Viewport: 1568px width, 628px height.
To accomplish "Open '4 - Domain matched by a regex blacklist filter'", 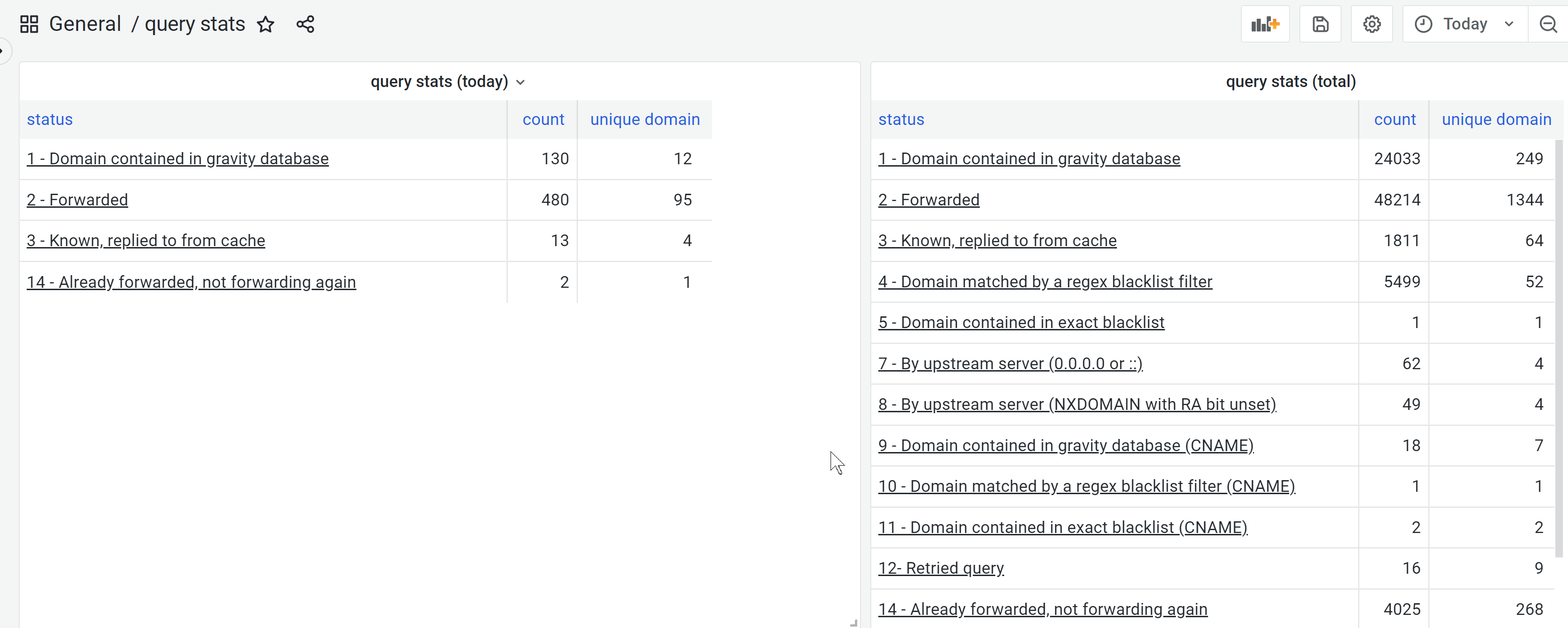I will (x=1045, y=282).
